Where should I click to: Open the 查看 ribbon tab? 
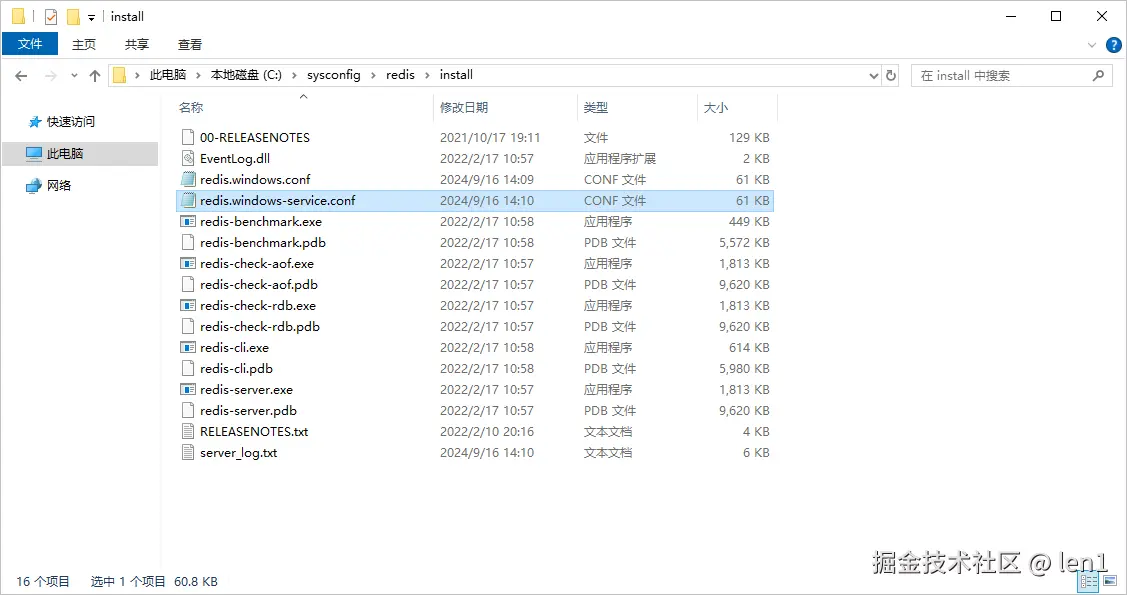click(x=190, y=44)
